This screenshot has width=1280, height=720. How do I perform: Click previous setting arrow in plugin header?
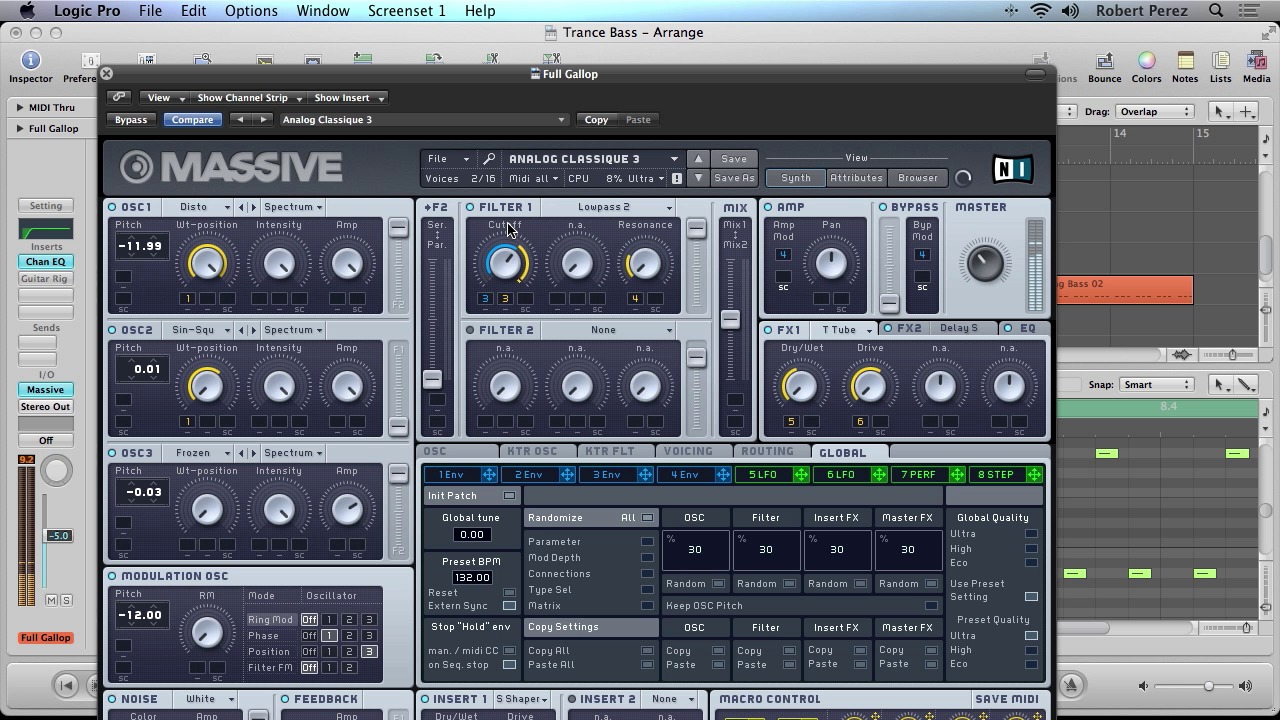pyautogui.click(x=240, y=120)
